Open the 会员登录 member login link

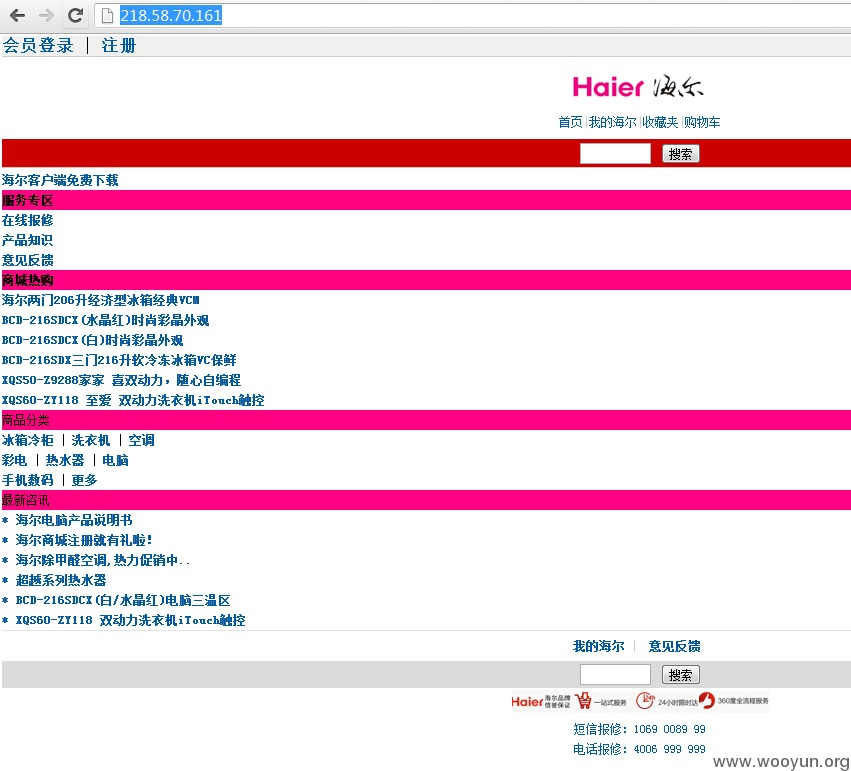point(38,46)
